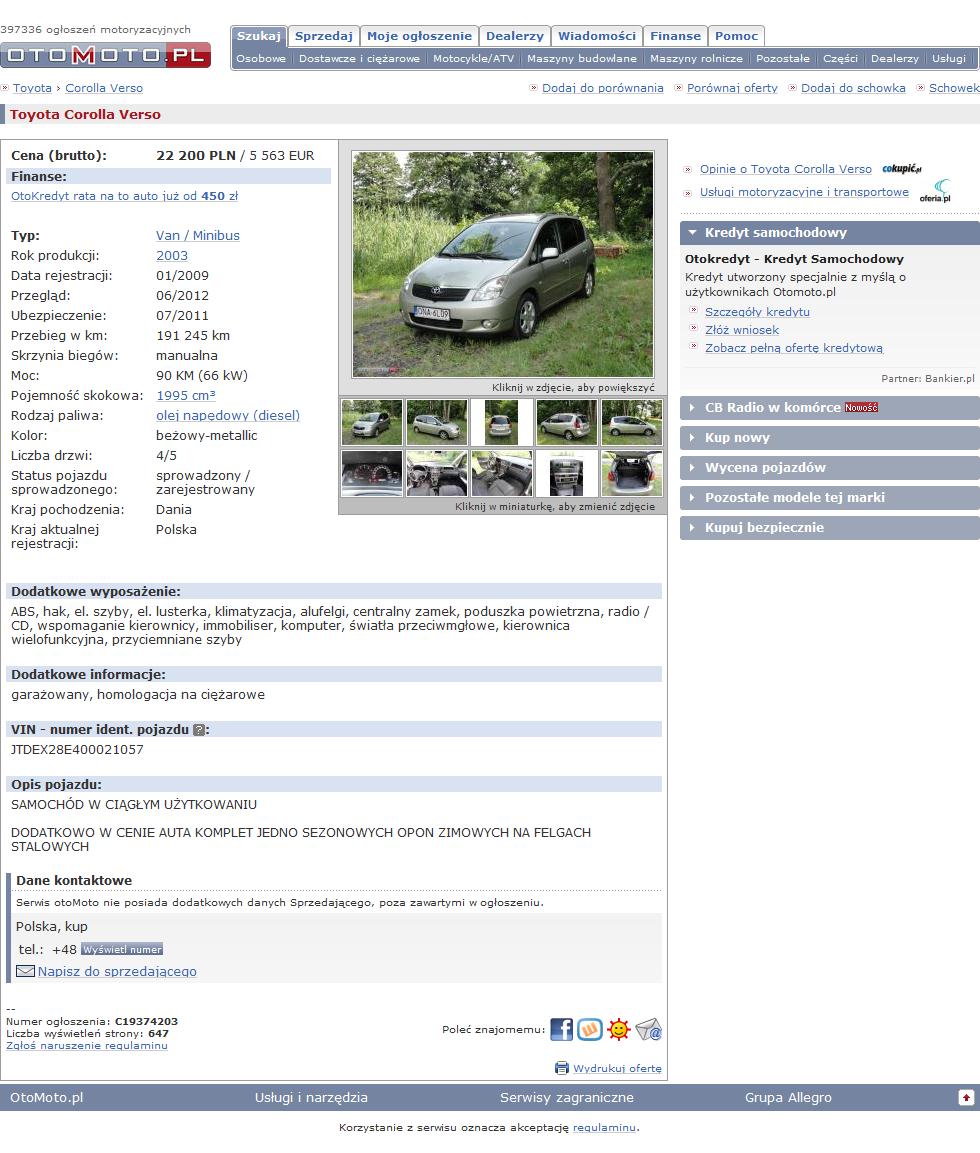Click Złóż wniosek

tap(742, 330)
